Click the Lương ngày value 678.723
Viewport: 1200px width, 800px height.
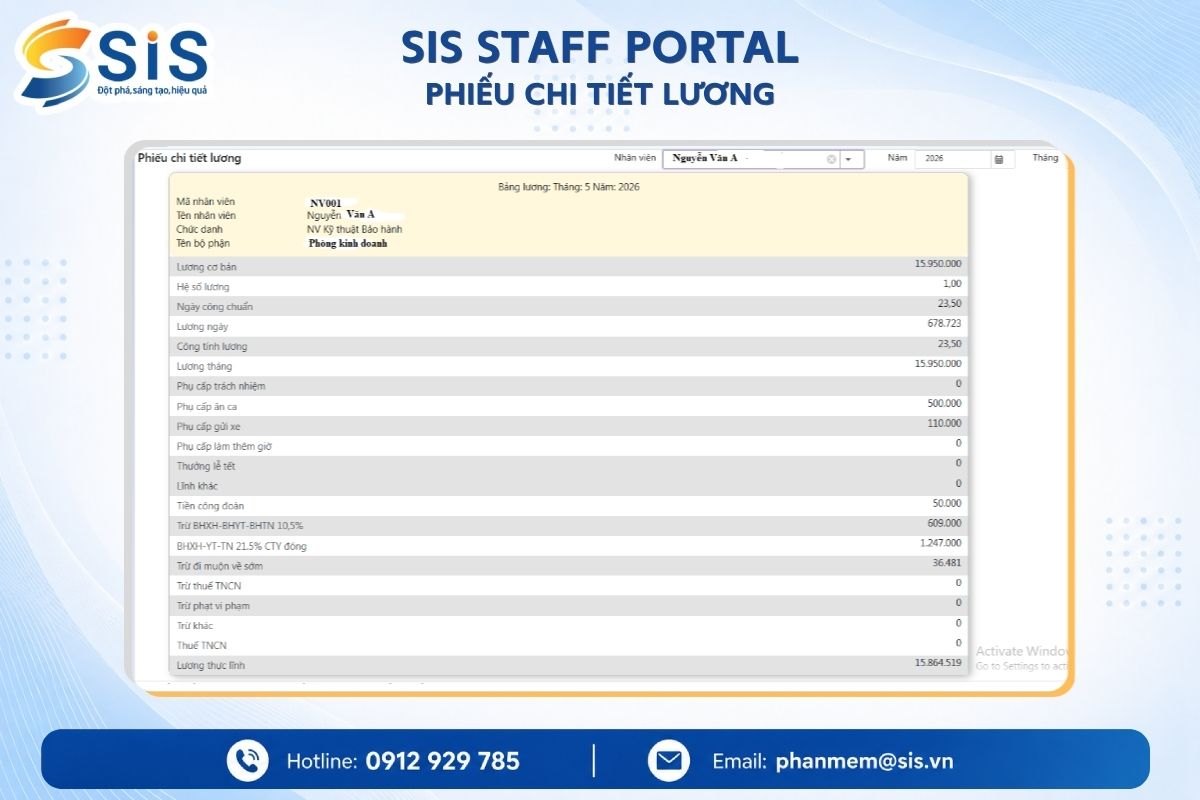(944, 324)
